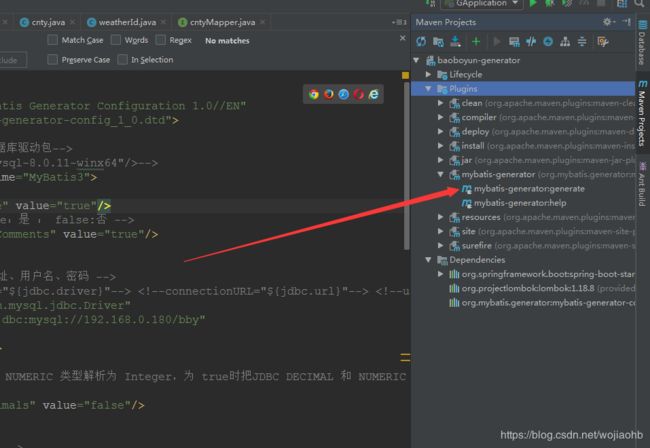Enable Words checkbox in search bar
Viewport: 650px width, 448px height.
coord(116,40)
